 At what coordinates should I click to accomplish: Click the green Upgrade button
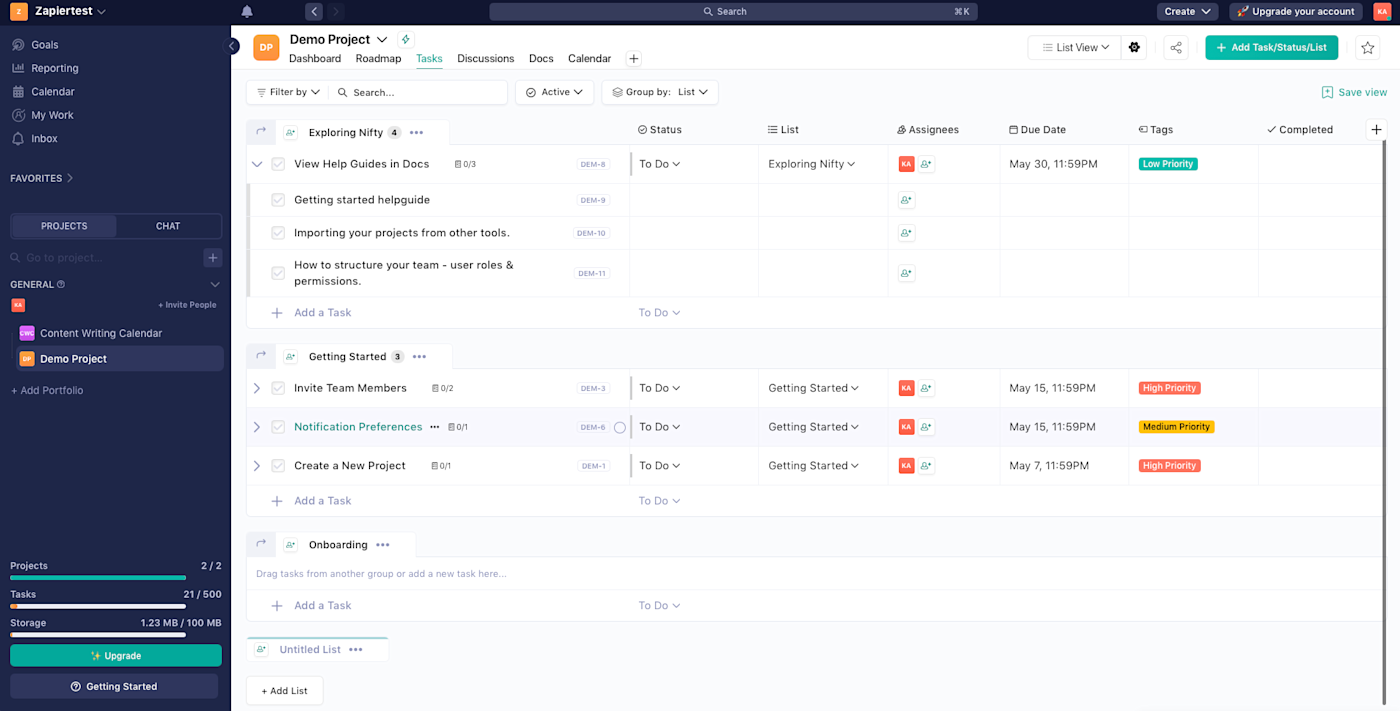pos(116,656)
